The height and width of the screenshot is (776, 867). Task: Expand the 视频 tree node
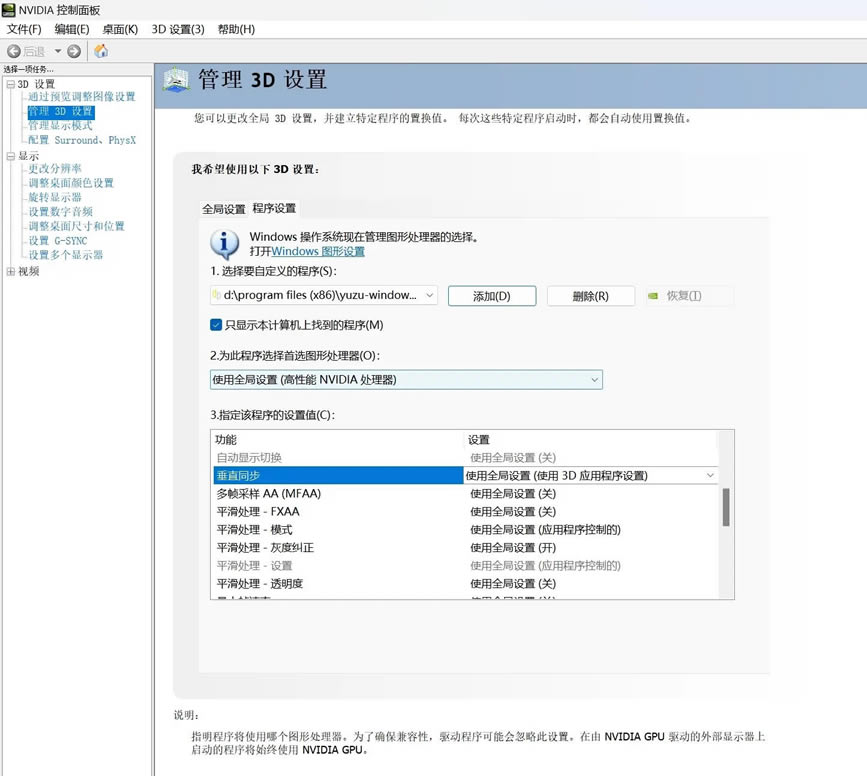point(10,271)
